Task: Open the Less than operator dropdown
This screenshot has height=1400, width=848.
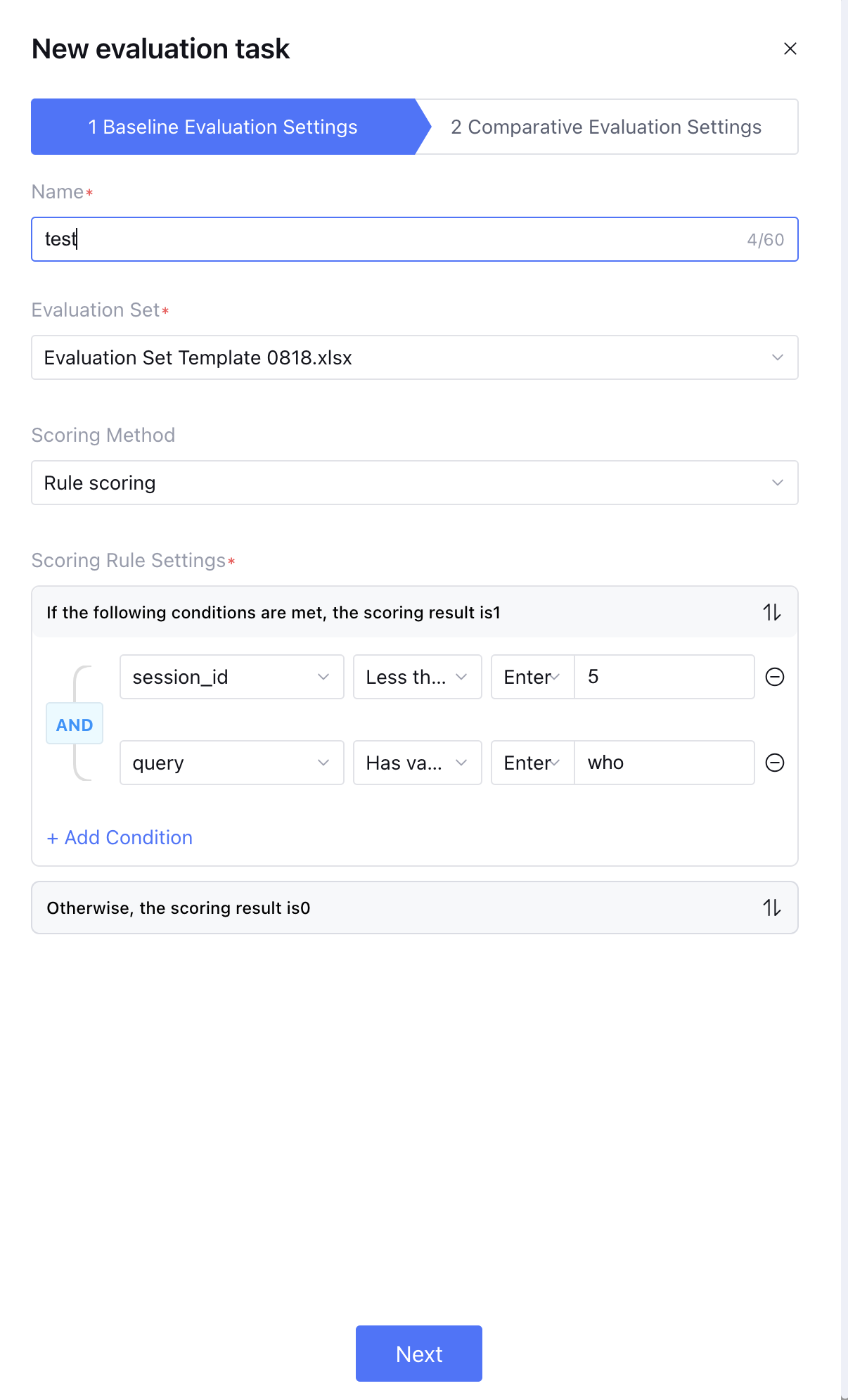Action: 417,677
